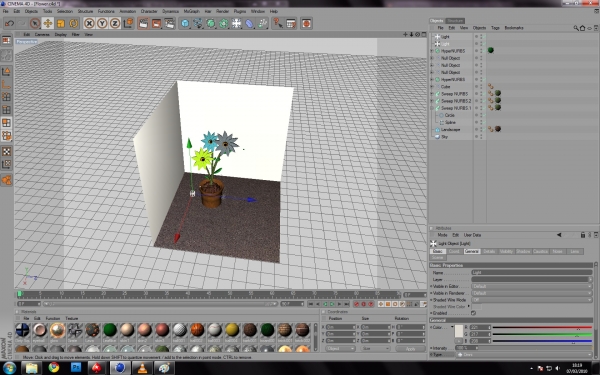The height and width of the screenshot is (375, 600).
Task: Click the Bookmarks menu in Objects manager
Action: 514,28
